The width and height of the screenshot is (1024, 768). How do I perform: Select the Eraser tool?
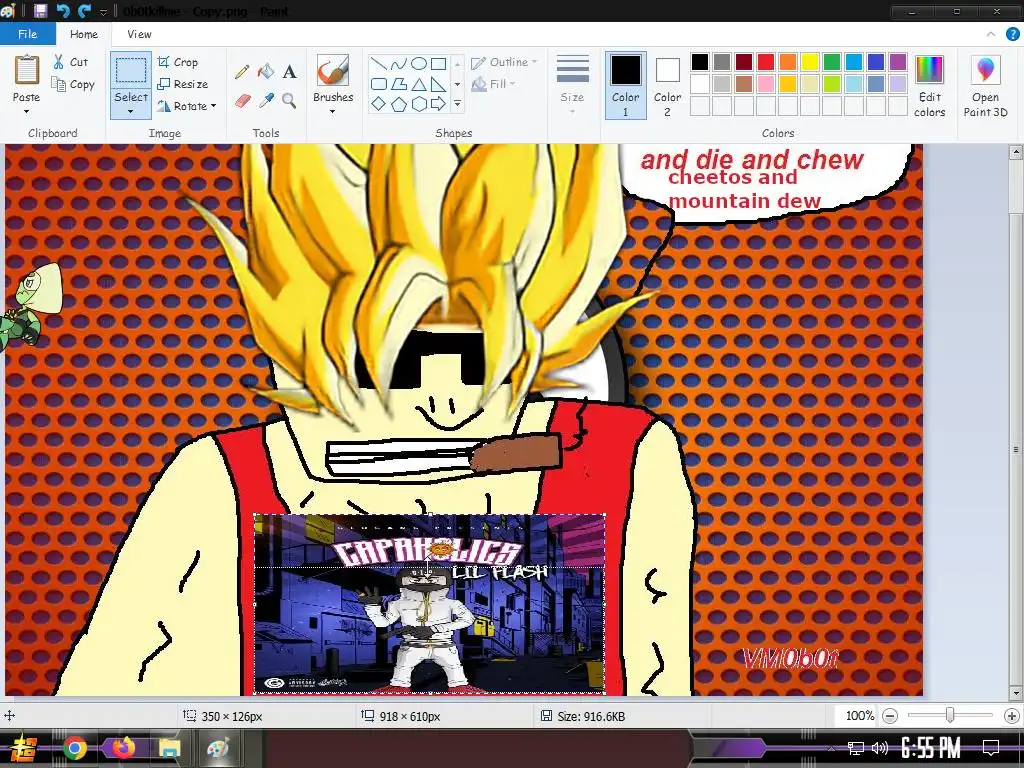click(x=242, y=101)
